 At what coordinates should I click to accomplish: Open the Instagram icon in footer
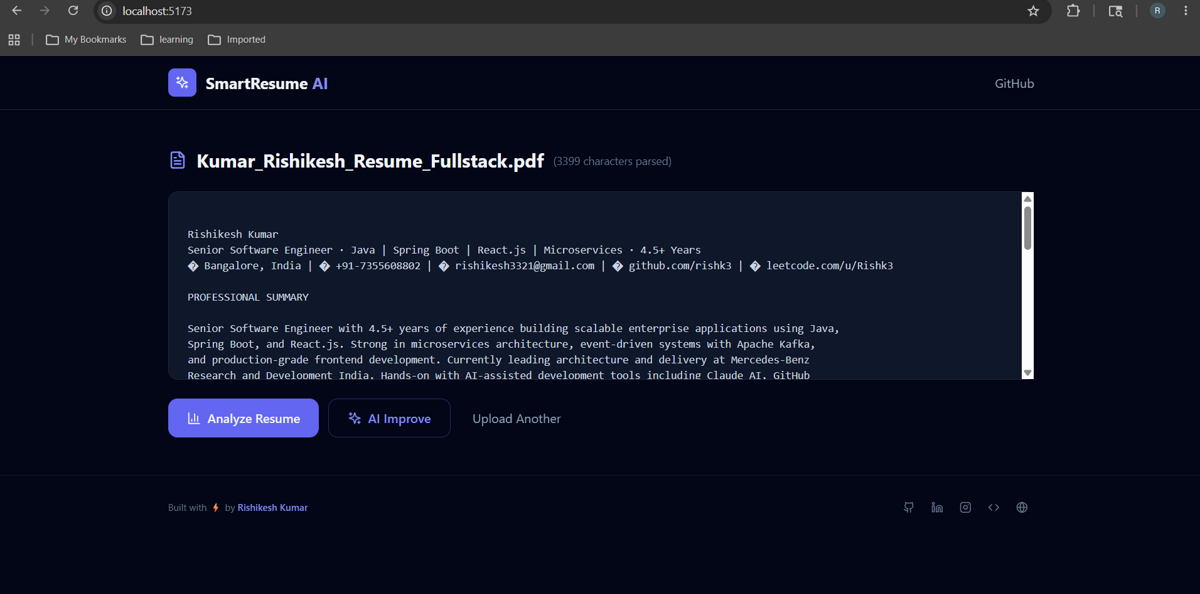click(x=965, y=508)
